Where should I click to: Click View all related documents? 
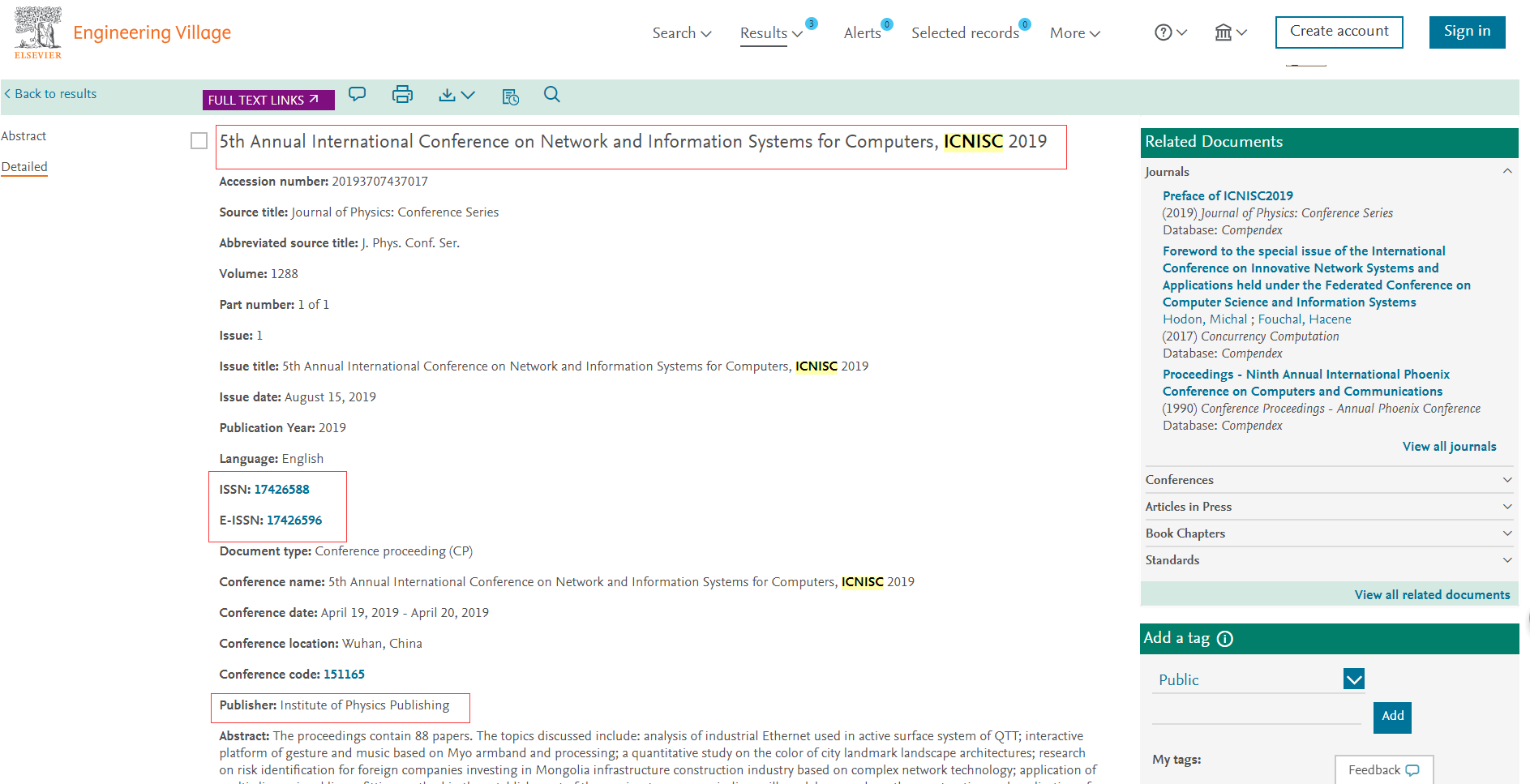1432,595
